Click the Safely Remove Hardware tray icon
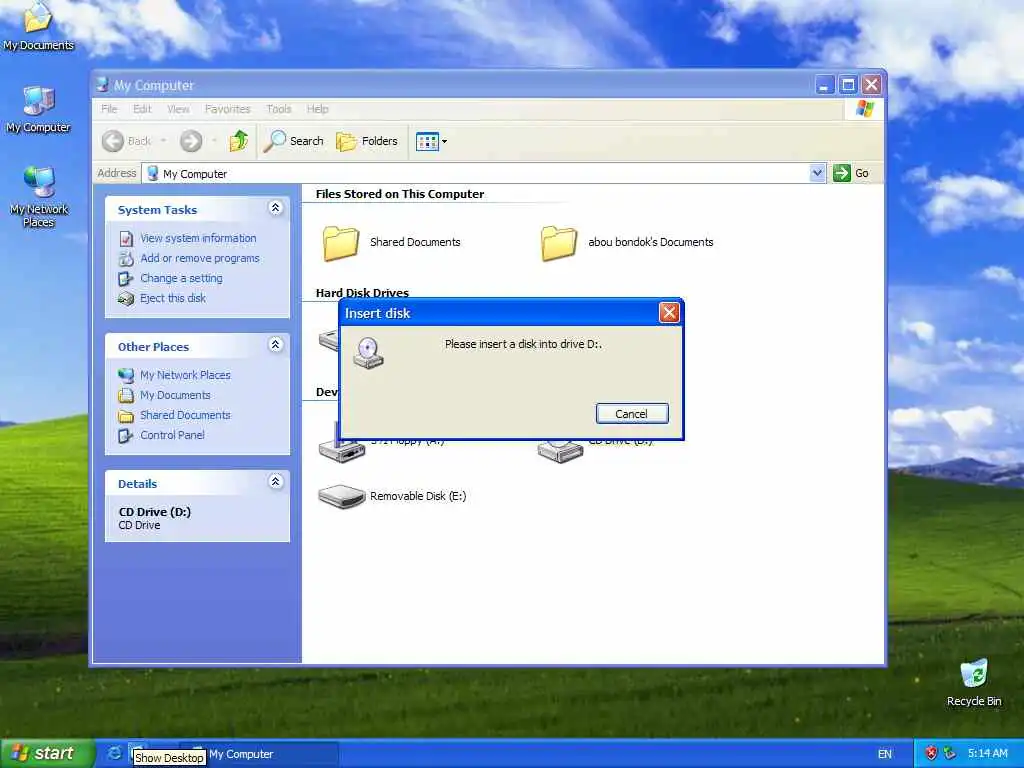Viewport: 1024px width, 768px height. coord(950,754)
